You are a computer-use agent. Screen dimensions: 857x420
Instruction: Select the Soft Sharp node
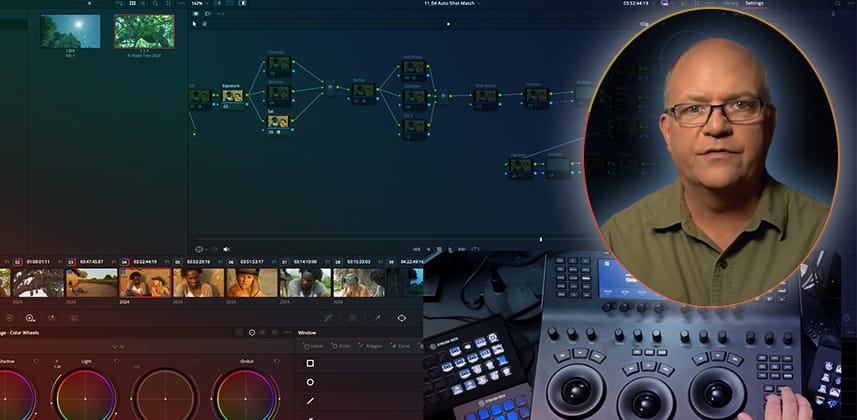click(x=414, y=68)
